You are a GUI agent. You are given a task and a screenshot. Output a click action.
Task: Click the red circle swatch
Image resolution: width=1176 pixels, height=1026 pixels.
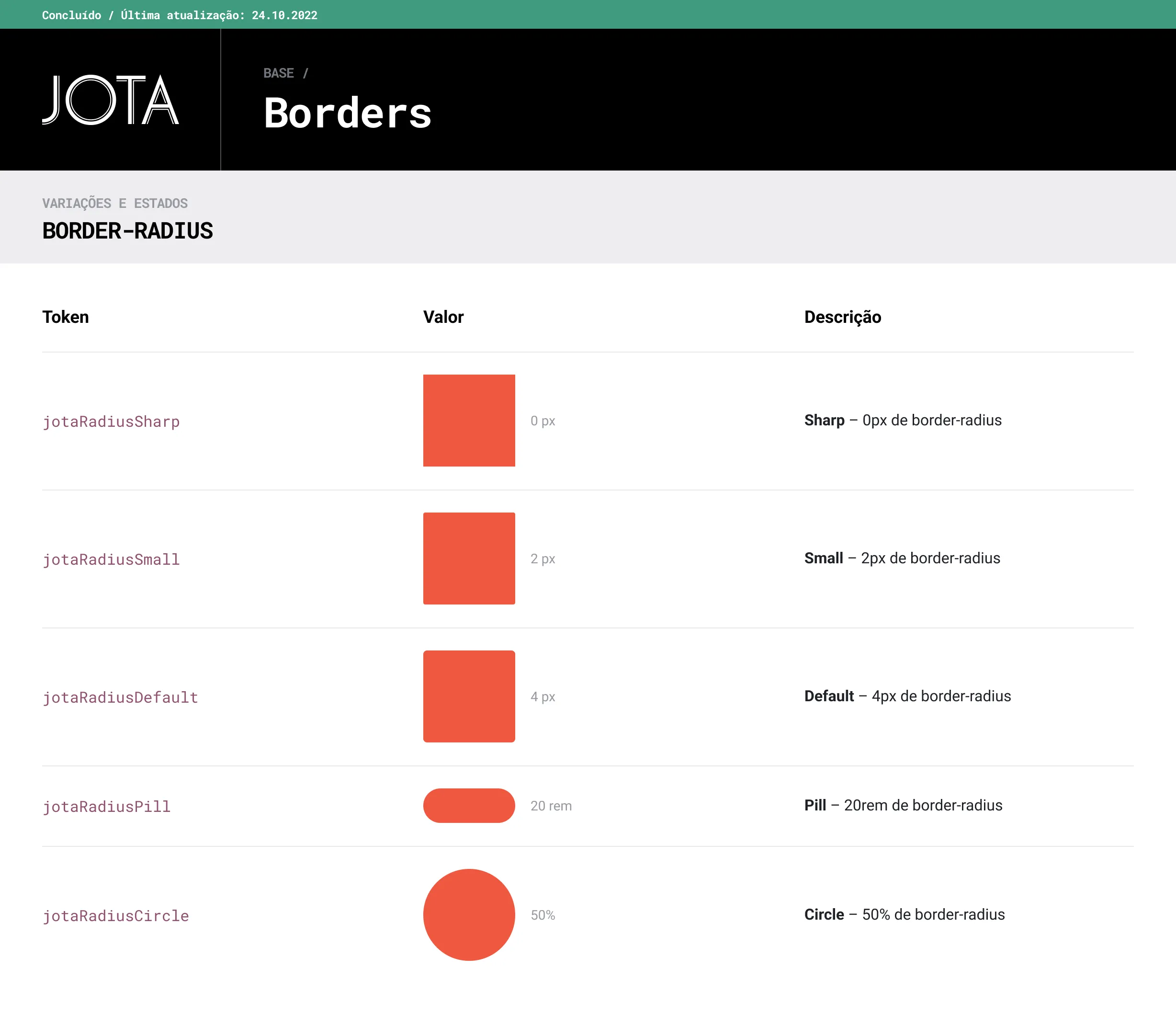(x=469, y=915)
